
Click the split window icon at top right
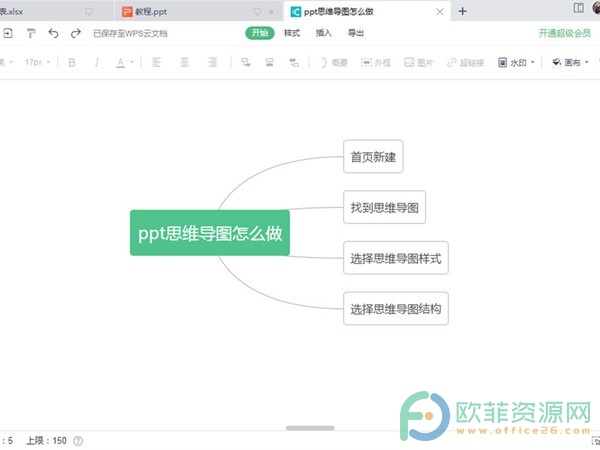pyautogui.click(x=579, y=8)
